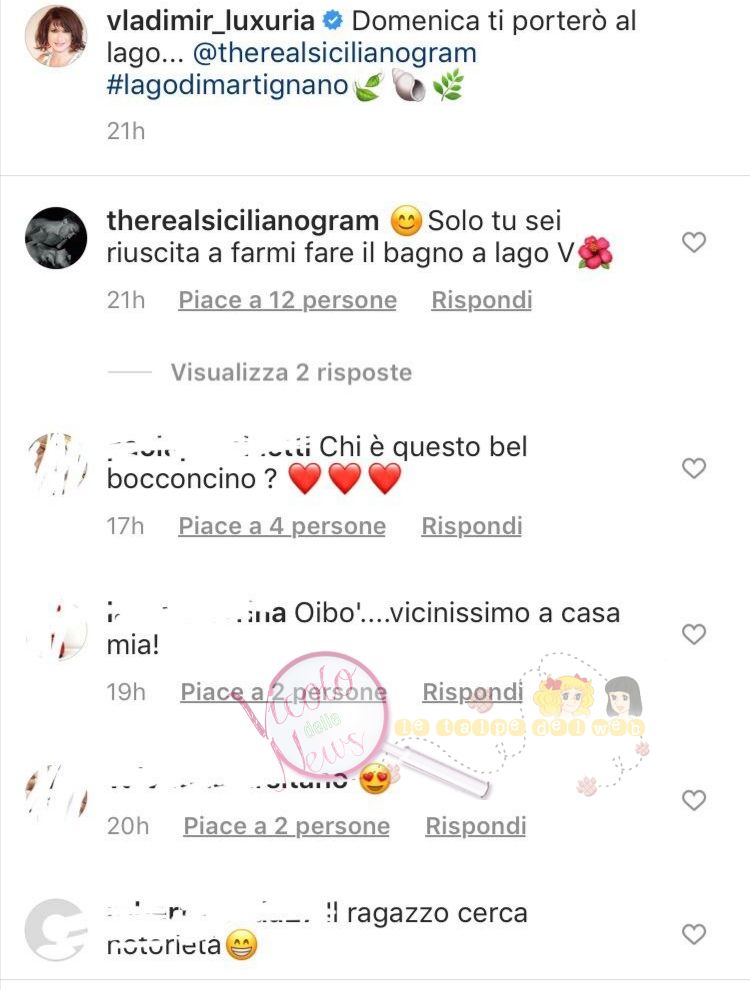Like therealsicilianogram's comment with heart icon
The width and height of the screenshot is (750, 990).
(x=694, y=242)
